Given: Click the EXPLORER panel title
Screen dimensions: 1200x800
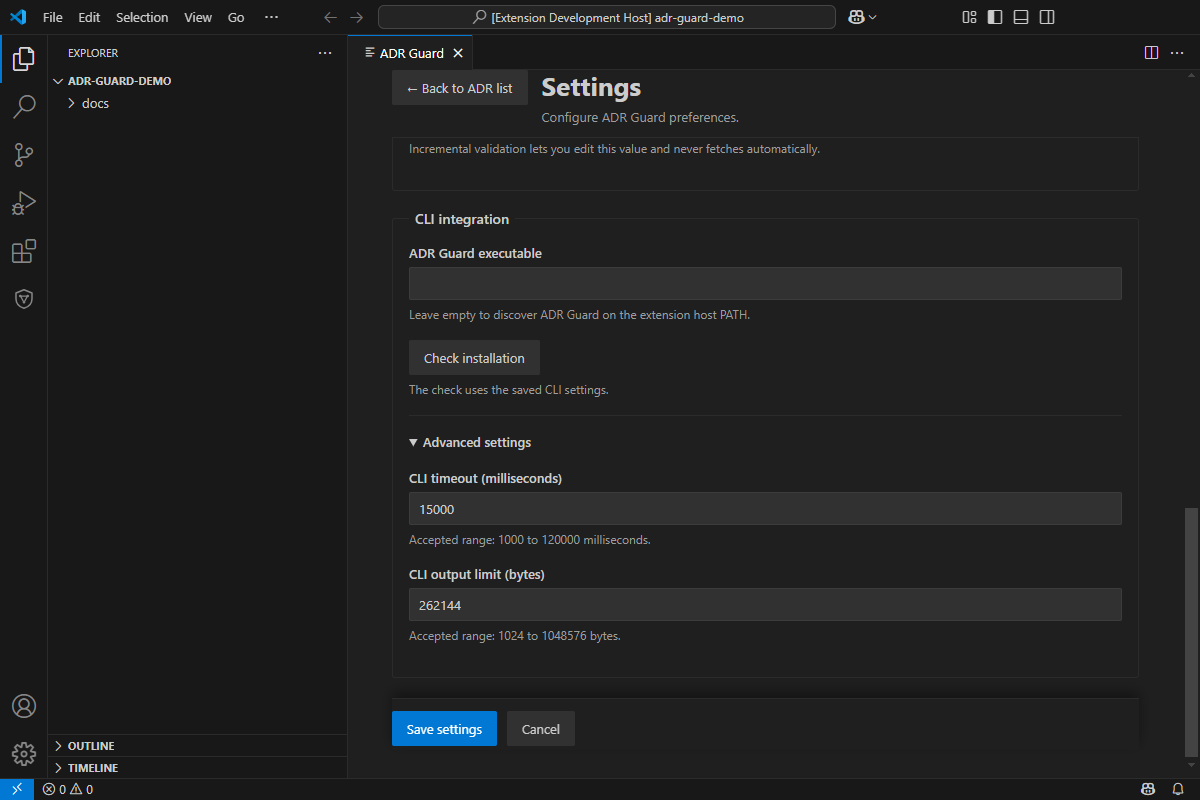Looking at the screenshot, I should tap(93, 53).
